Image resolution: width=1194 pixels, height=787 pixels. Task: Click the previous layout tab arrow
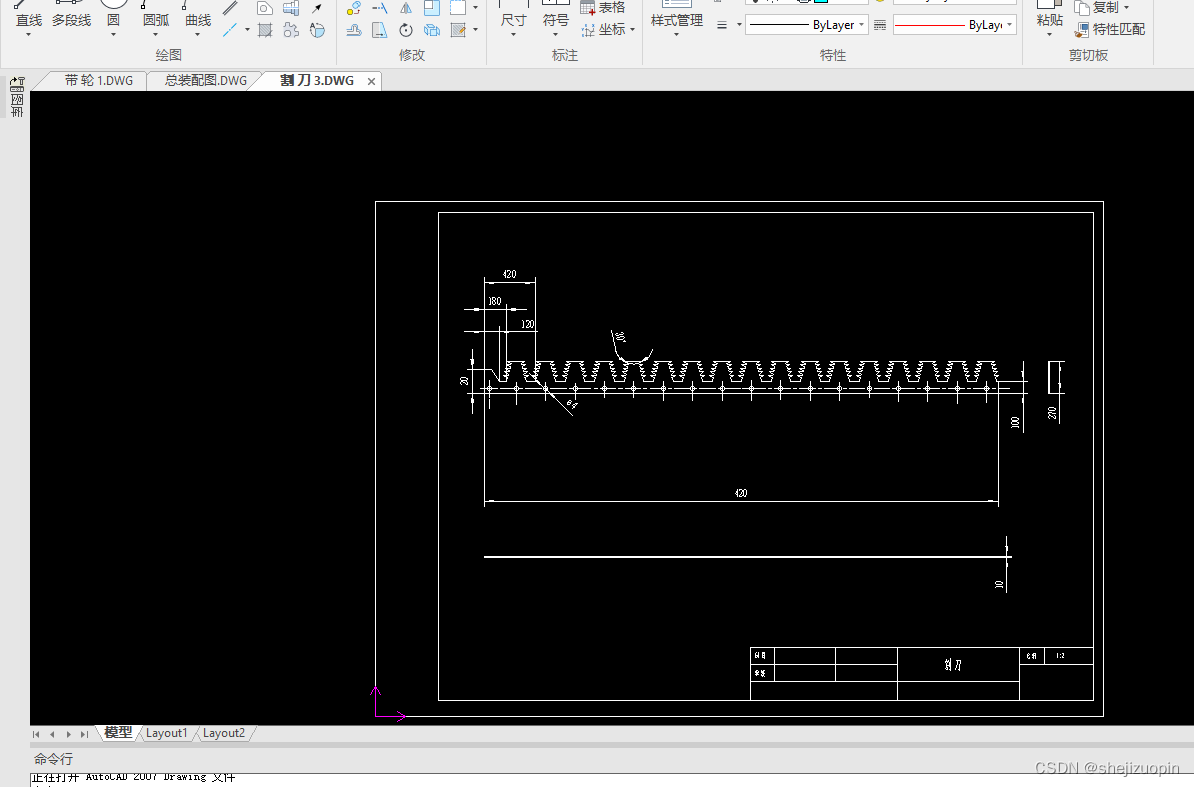[52, 734]
